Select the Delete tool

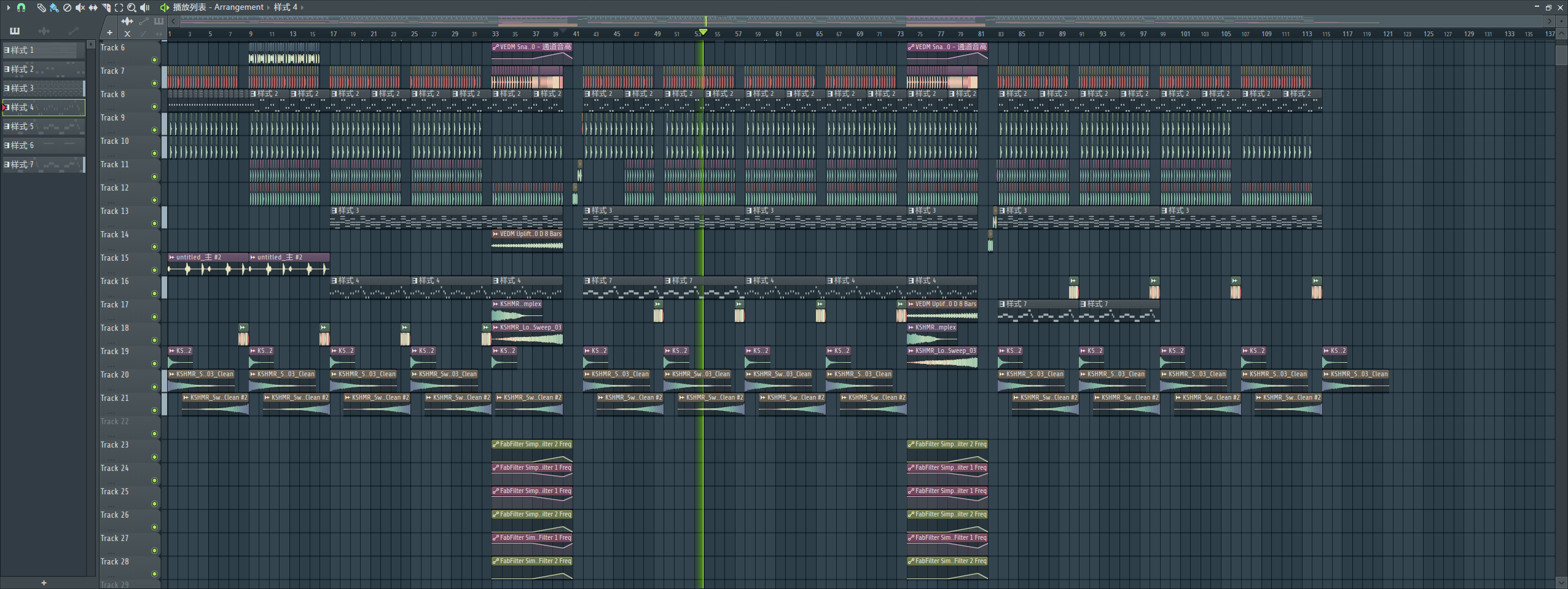(67, 7)
